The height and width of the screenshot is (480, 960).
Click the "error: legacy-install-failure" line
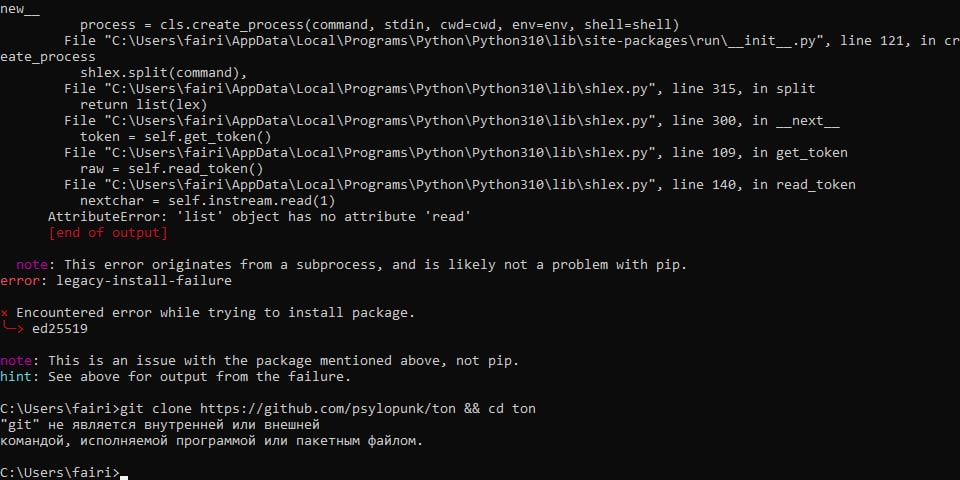116,281
